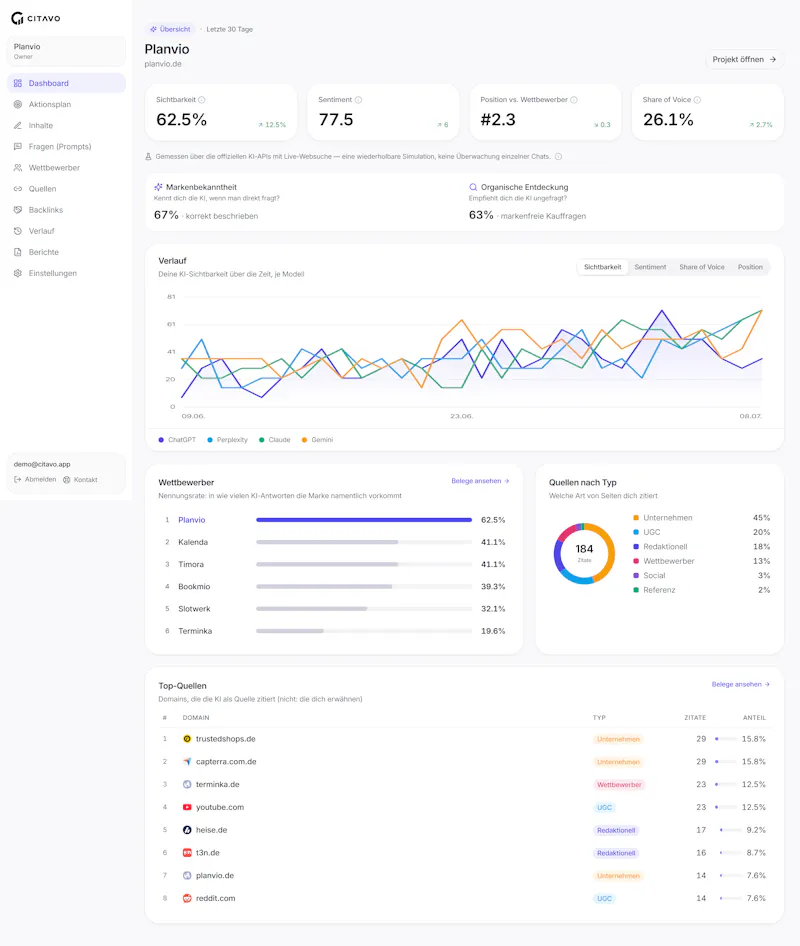Click the heise.de favicon

click(187, 830)
